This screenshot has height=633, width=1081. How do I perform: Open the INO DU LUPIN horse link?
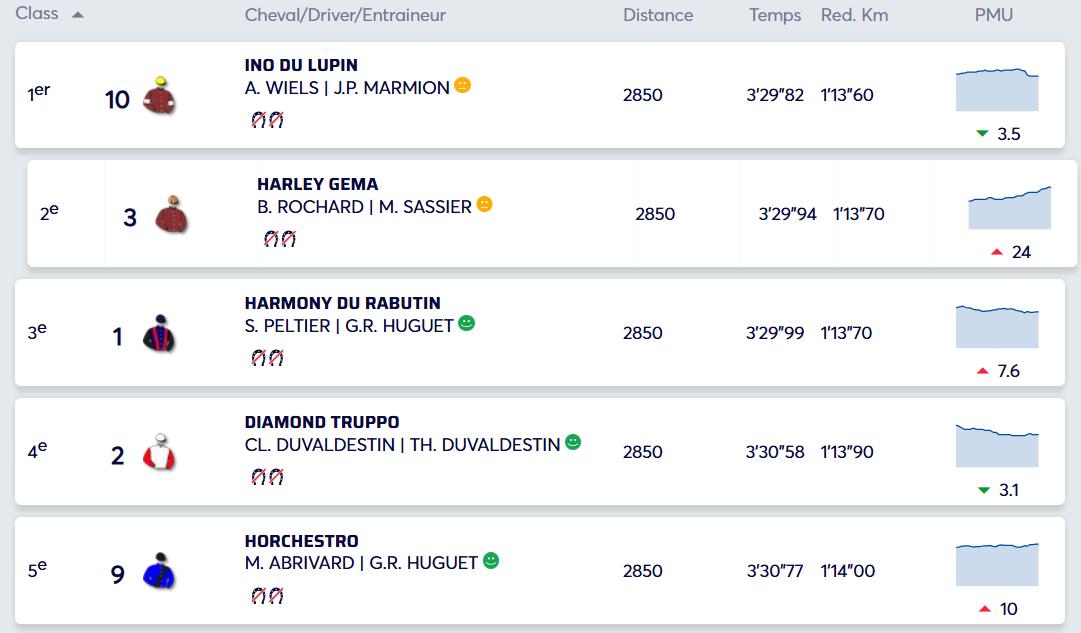[301, 65]
